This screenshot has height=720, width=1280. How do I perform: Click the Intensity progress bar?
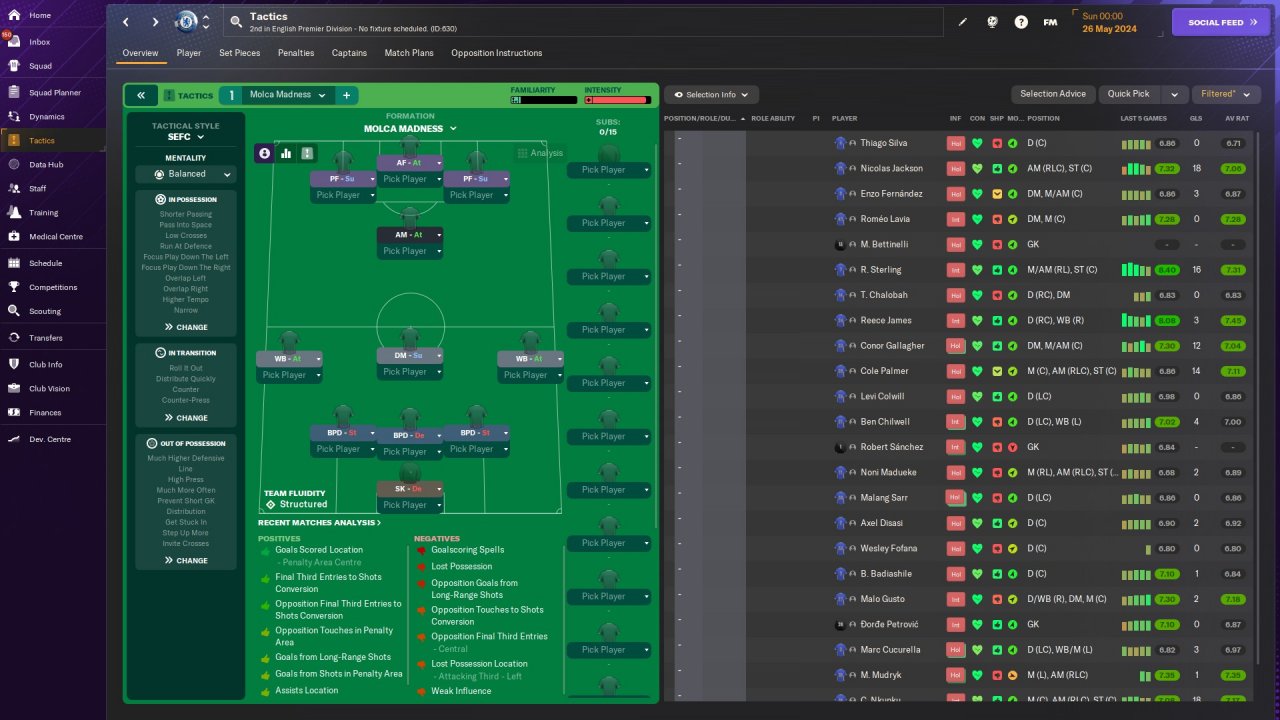point(618,100)
